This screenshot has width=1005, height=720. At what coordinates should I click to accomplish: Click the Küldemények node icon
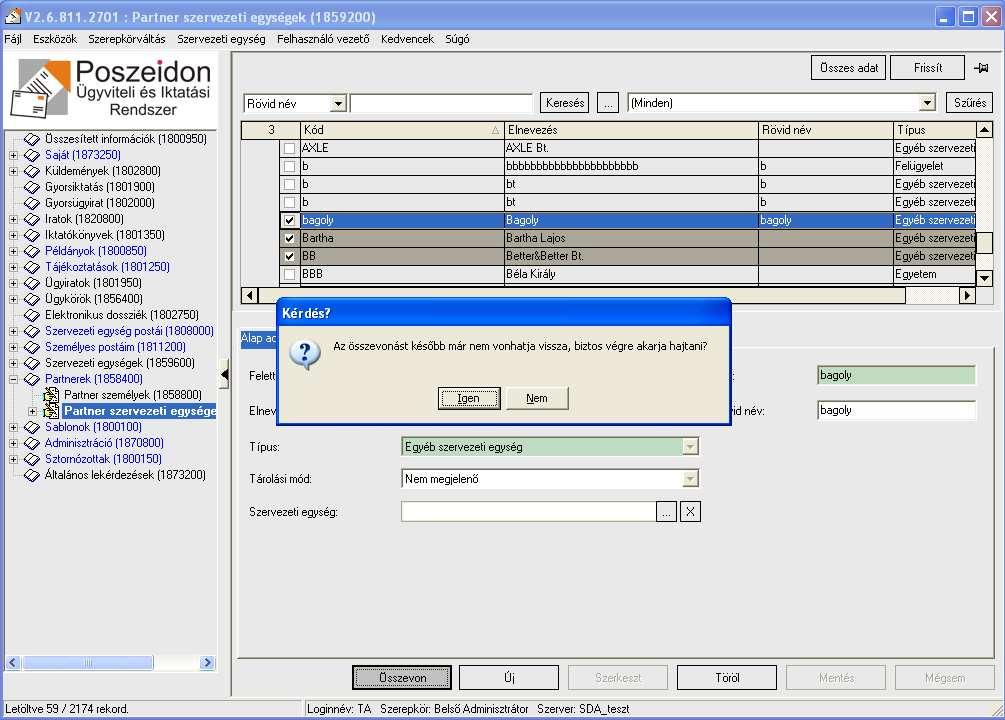(31, 171)
